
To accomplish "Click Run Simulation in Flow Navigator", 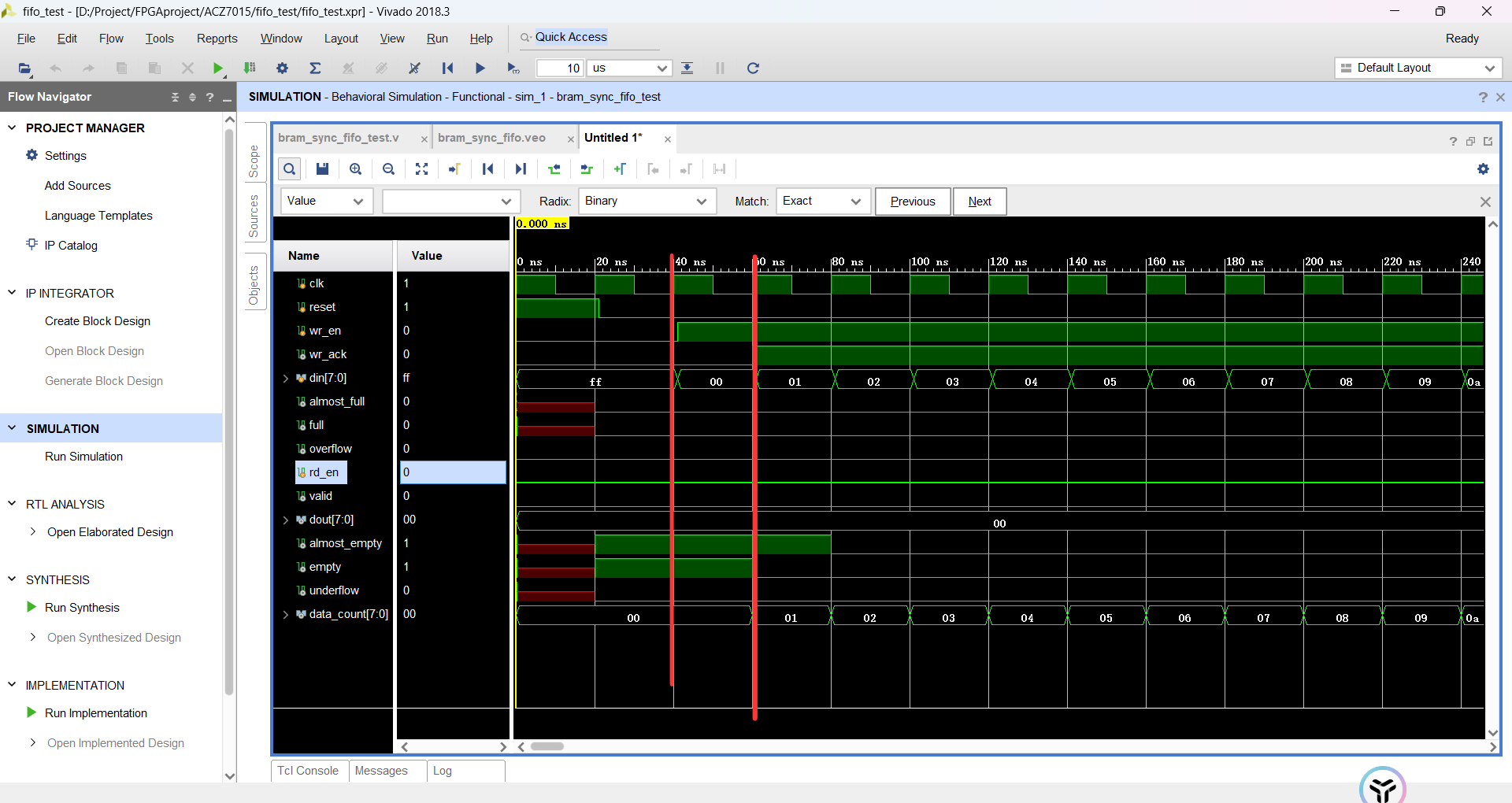I will click(83, 457).
